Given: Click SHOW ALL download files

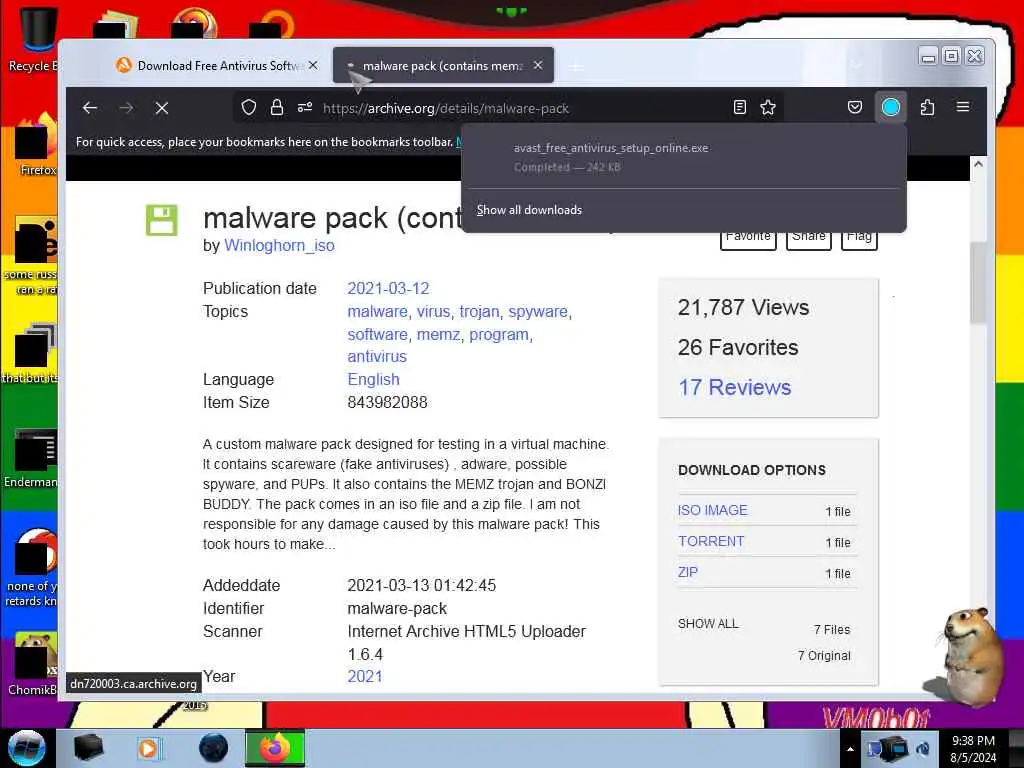Looking at the screenshot, I should (708, 624).
